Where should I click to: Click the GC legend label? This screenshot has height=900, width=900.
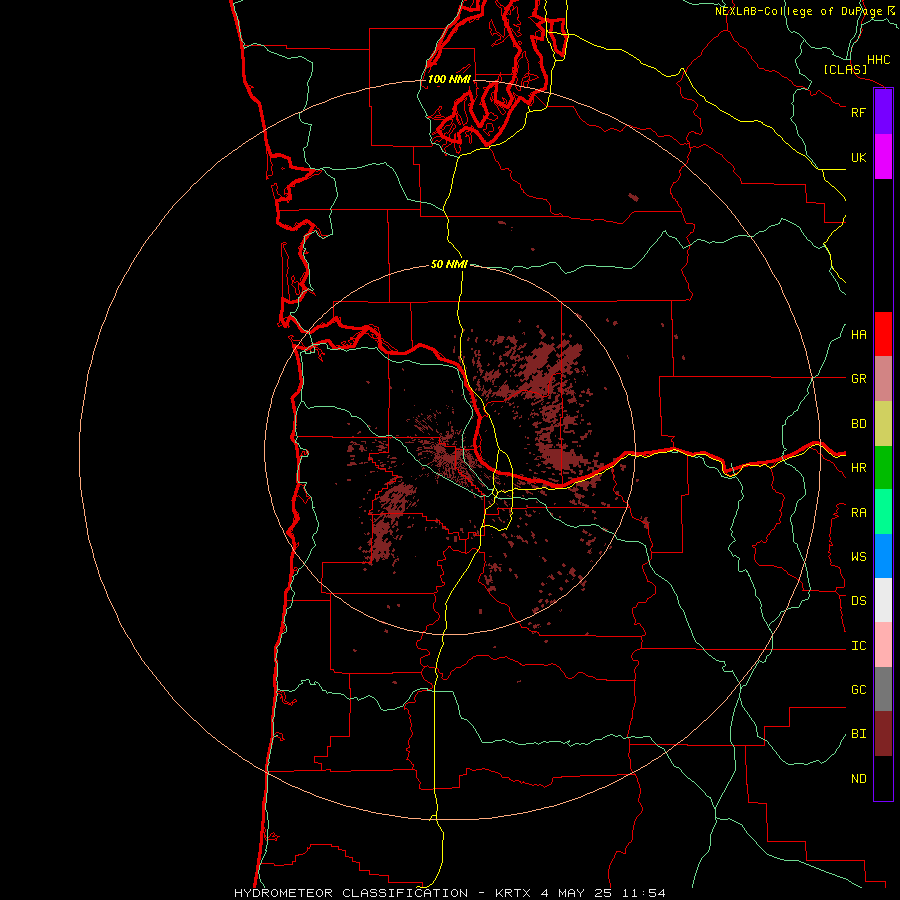[x=859, y=690]
